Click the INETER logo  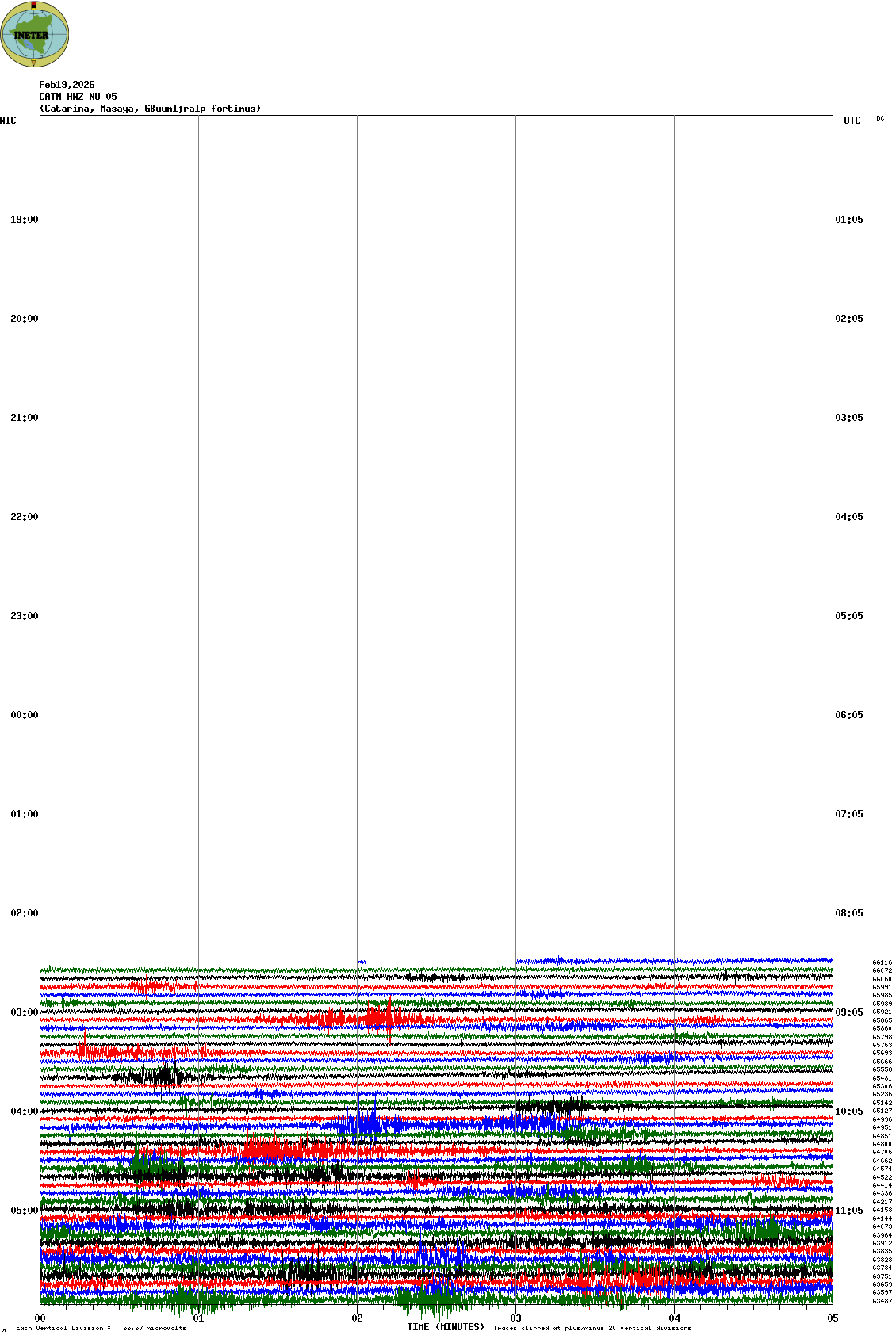[35, 34]
